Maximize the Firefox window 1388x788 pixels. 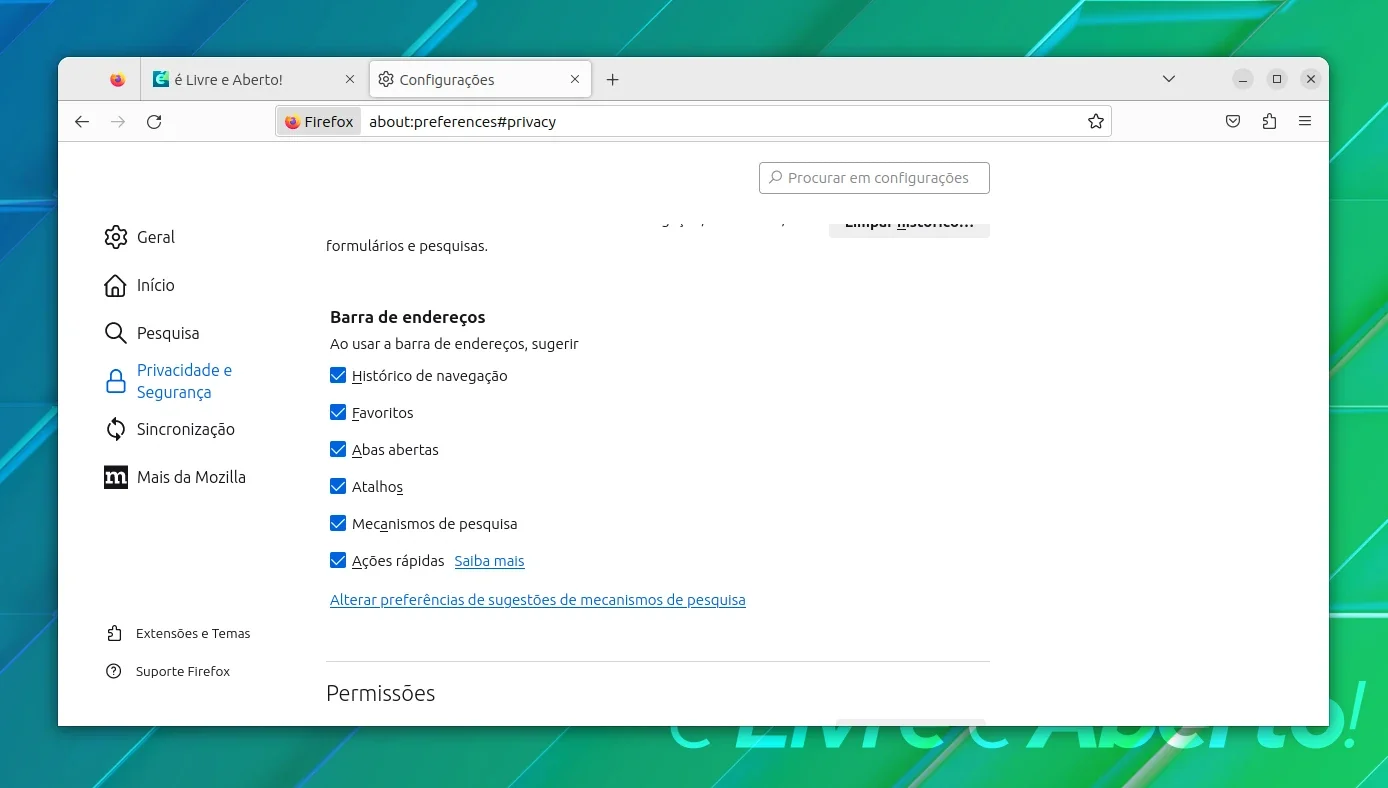click(1277, 79)
